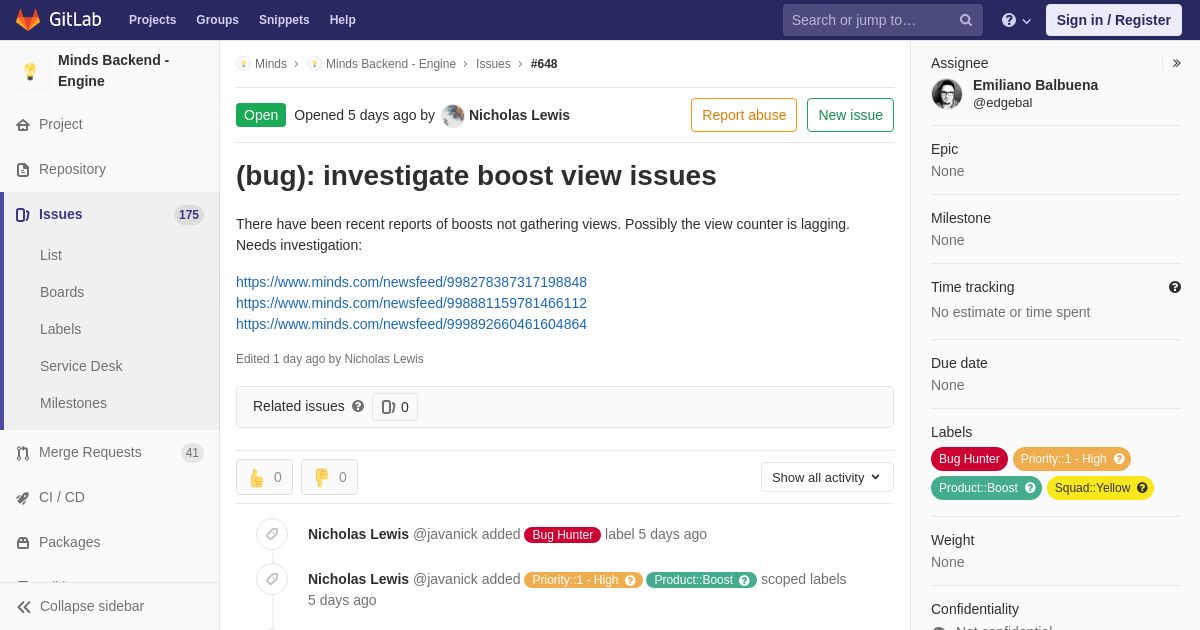This screenshot has height=630, width=1200.
Task: Click the Issues count badge 175
Action: point(189,215)
